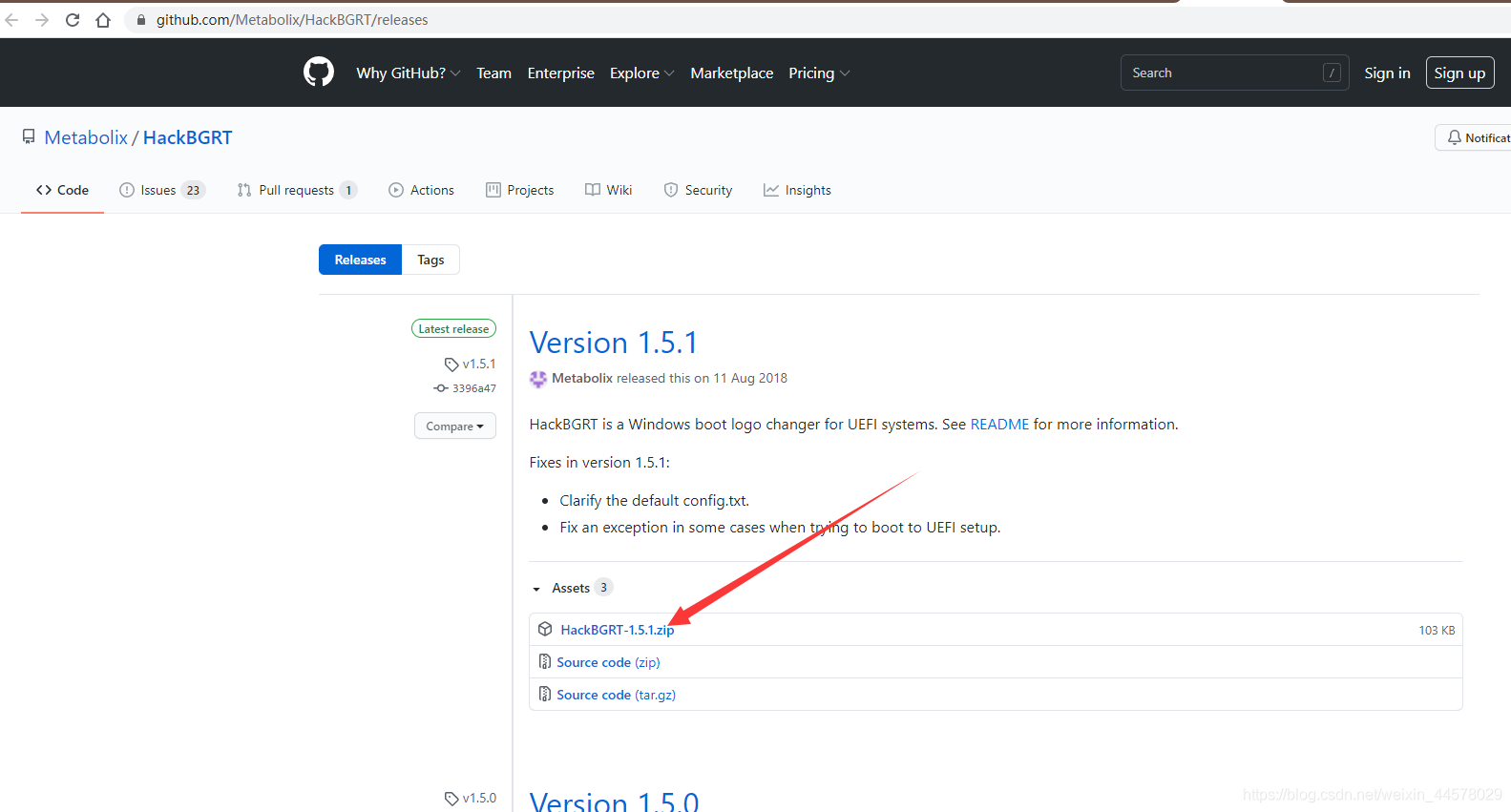
Task: Click Metabolix avatar next to release date
Action: pos(538,379)
